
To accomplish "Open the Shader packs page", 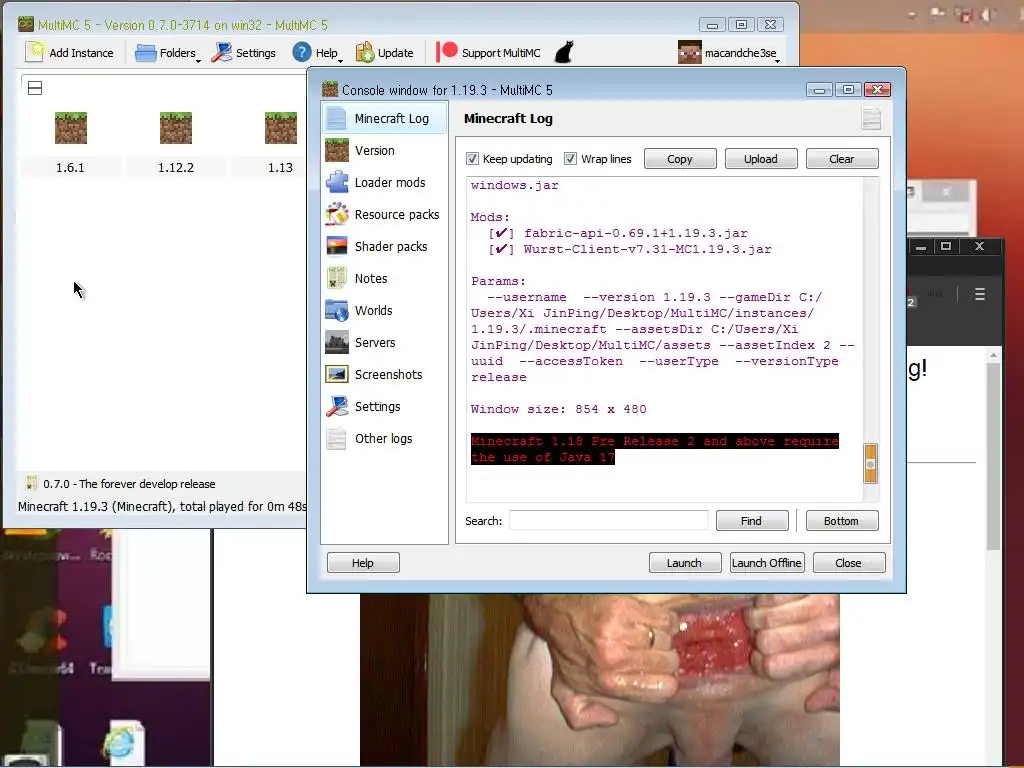I will 384,246.
